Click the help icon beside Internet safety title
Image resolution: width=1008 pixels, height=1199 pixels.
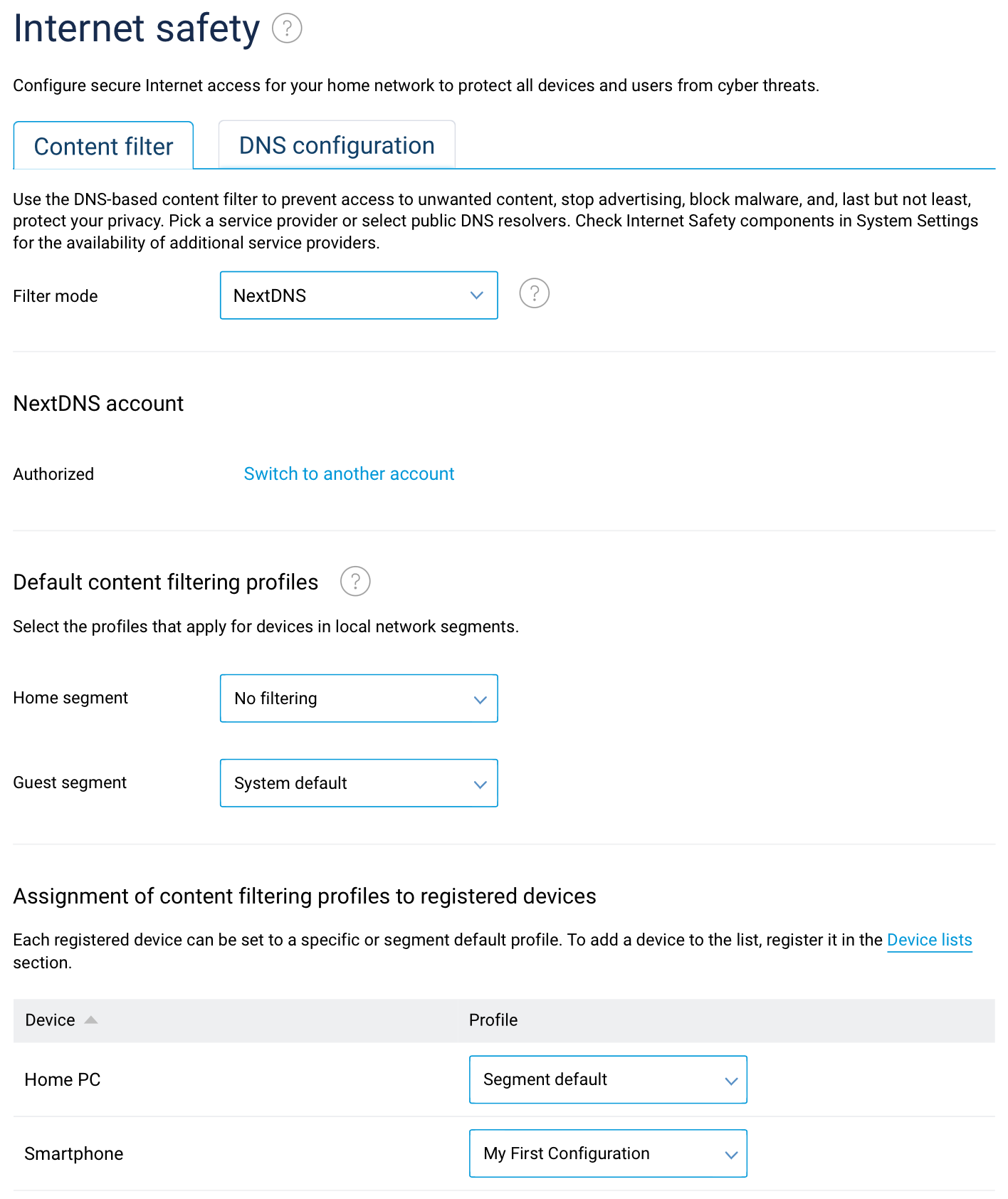click(287, 28)
